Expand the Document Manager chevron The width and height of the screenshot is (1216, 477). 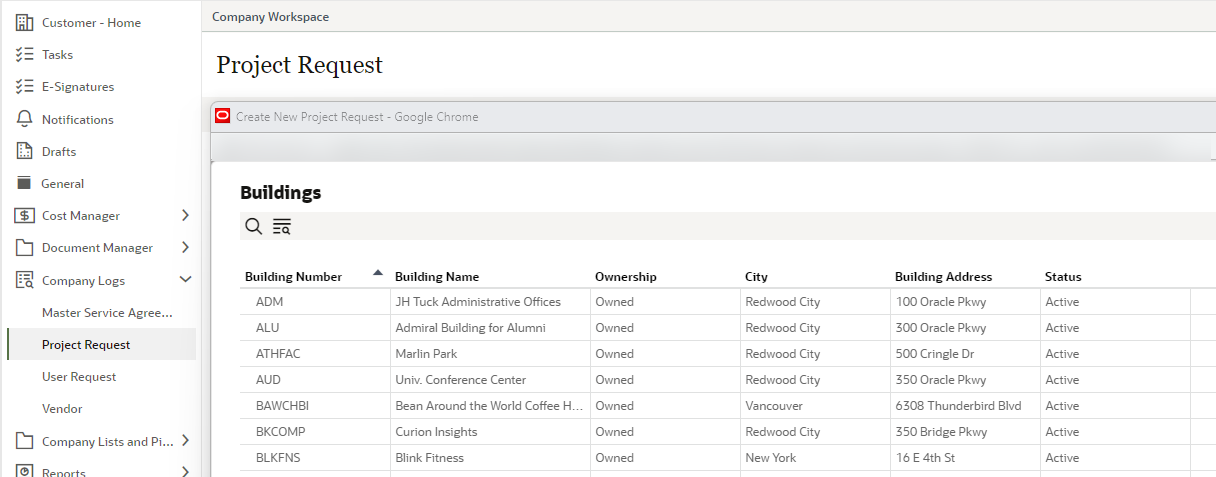[185, 247]
